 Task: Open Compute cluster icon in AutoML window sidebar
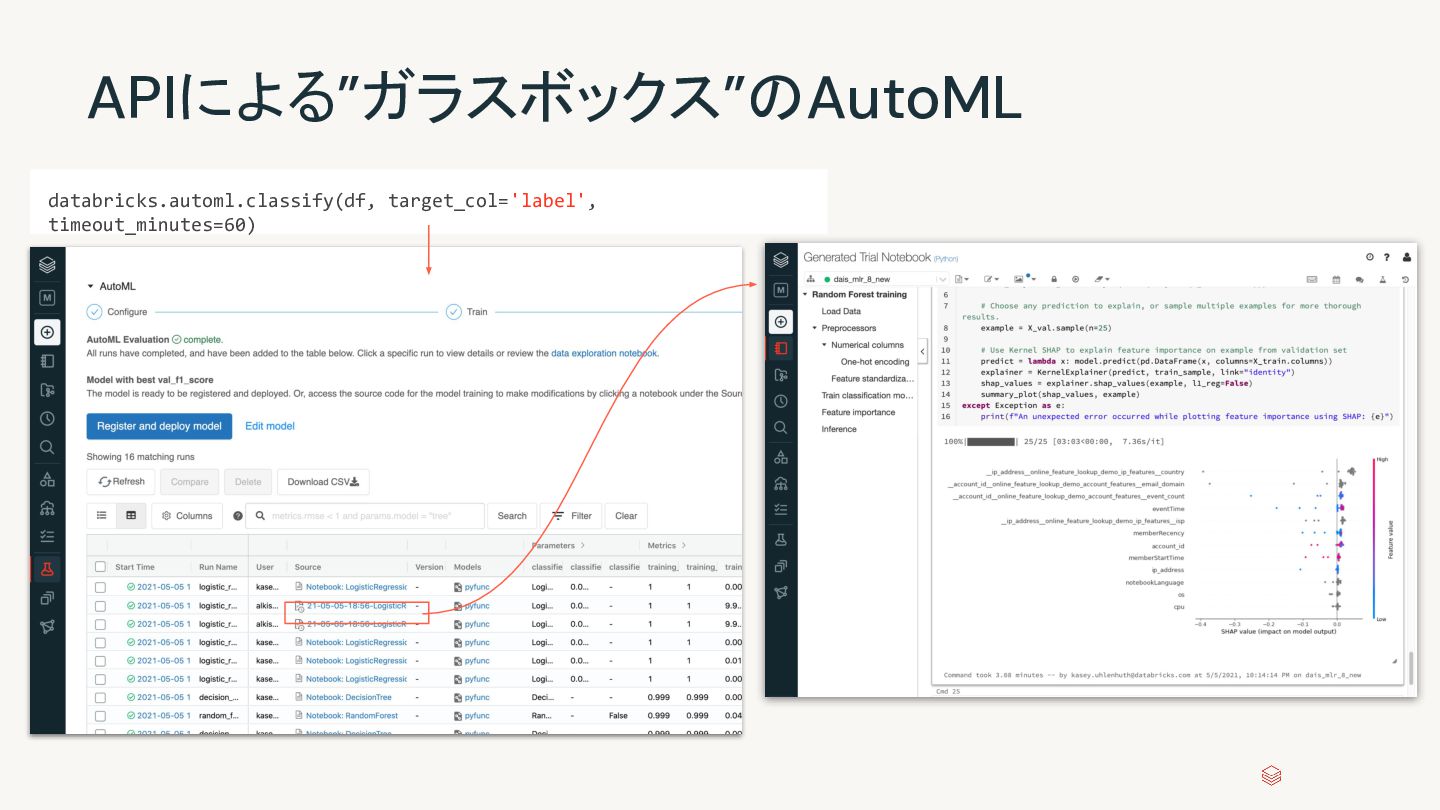pyautogui.click(x=47, y=508)
